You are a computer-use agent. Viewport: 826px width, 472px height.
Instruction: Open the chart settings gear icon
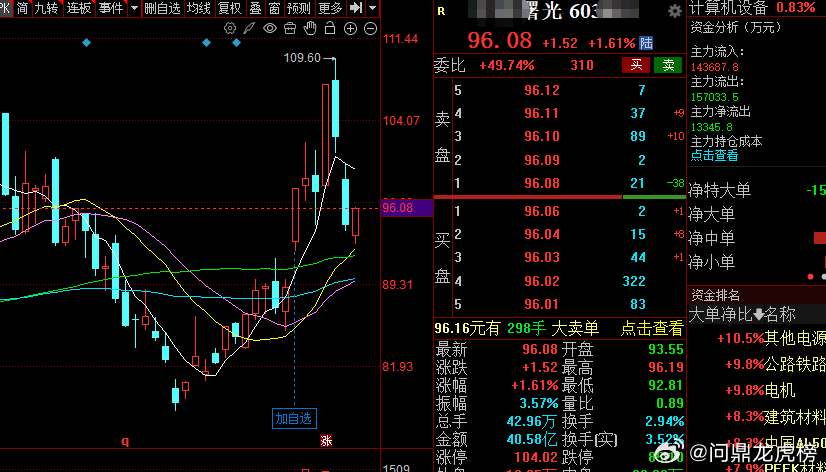point(230,28)
